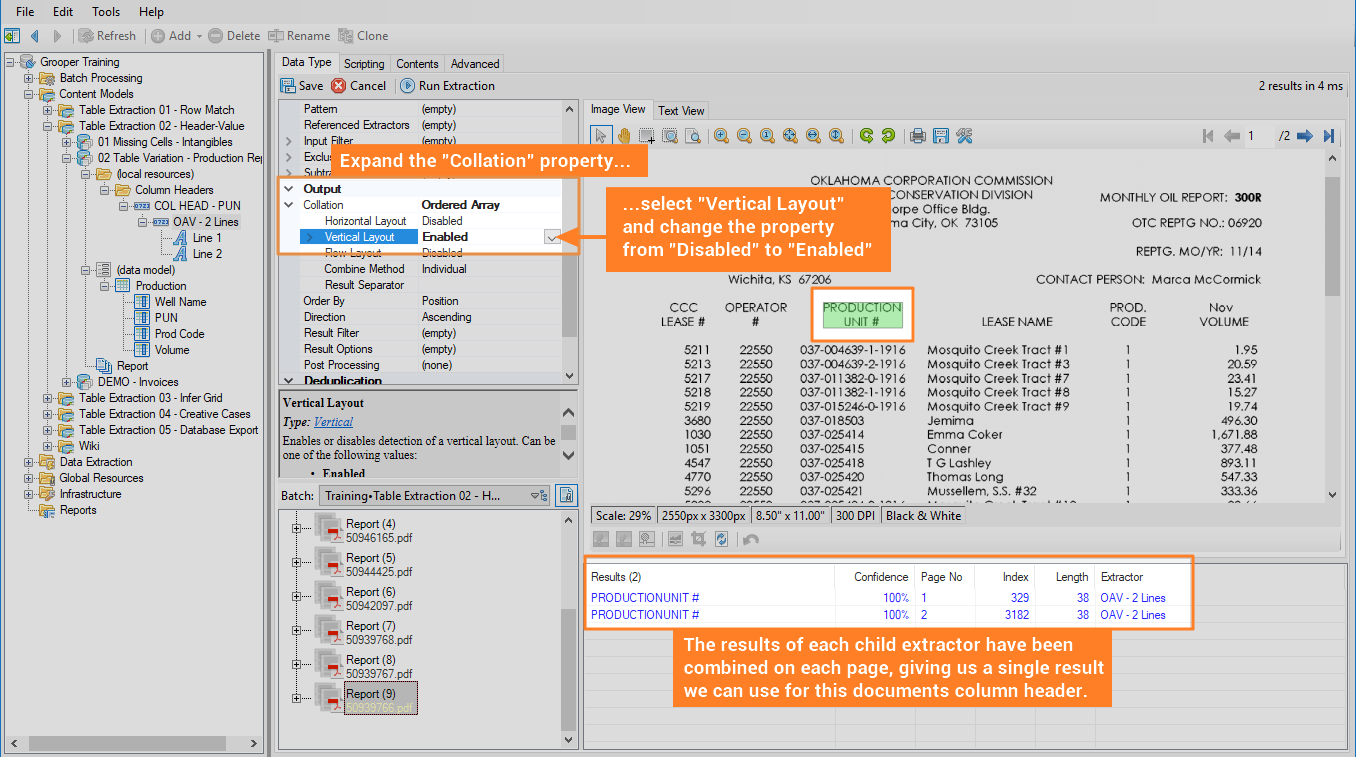Open the Vertical Layout value dropdown

pos(551,237)
